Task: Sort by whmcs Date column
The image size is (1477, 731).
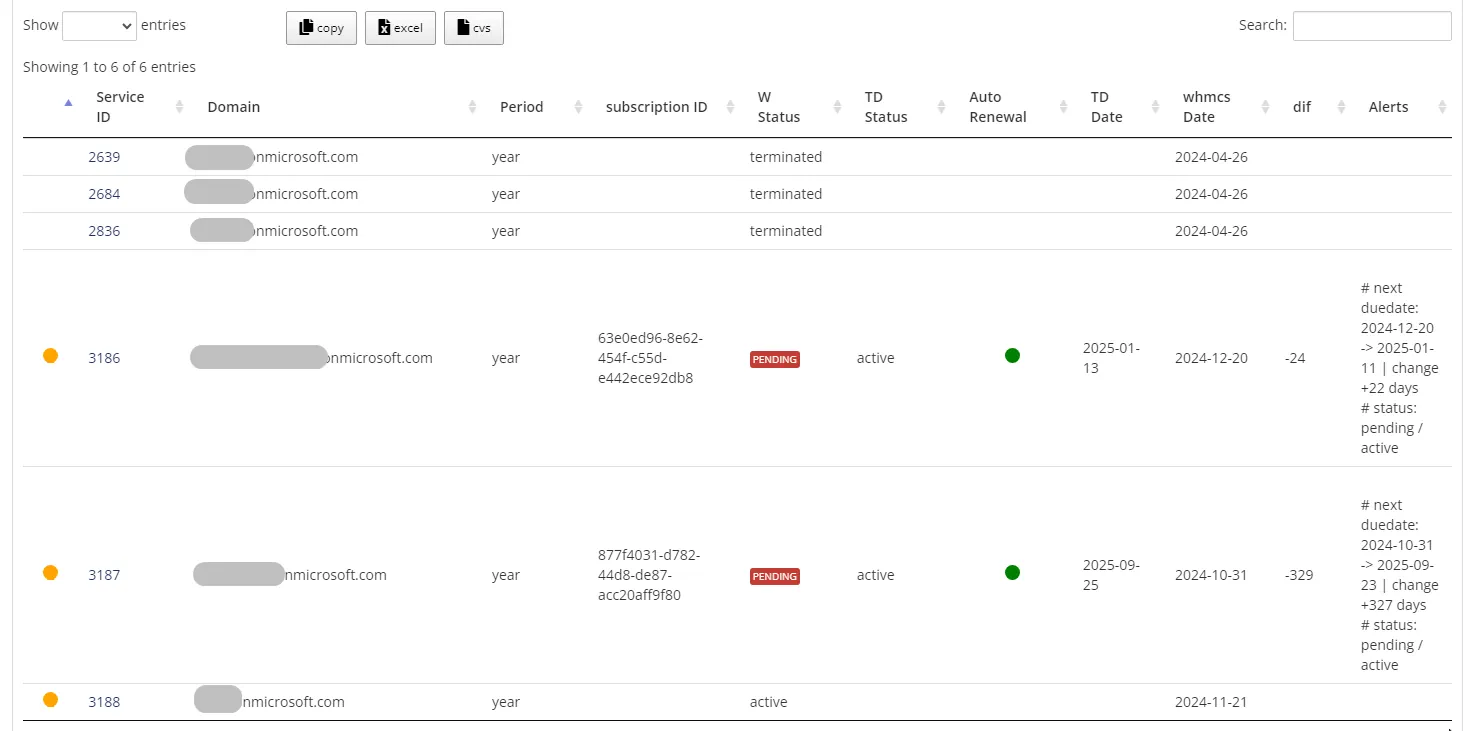Action: click(1206, 107)
